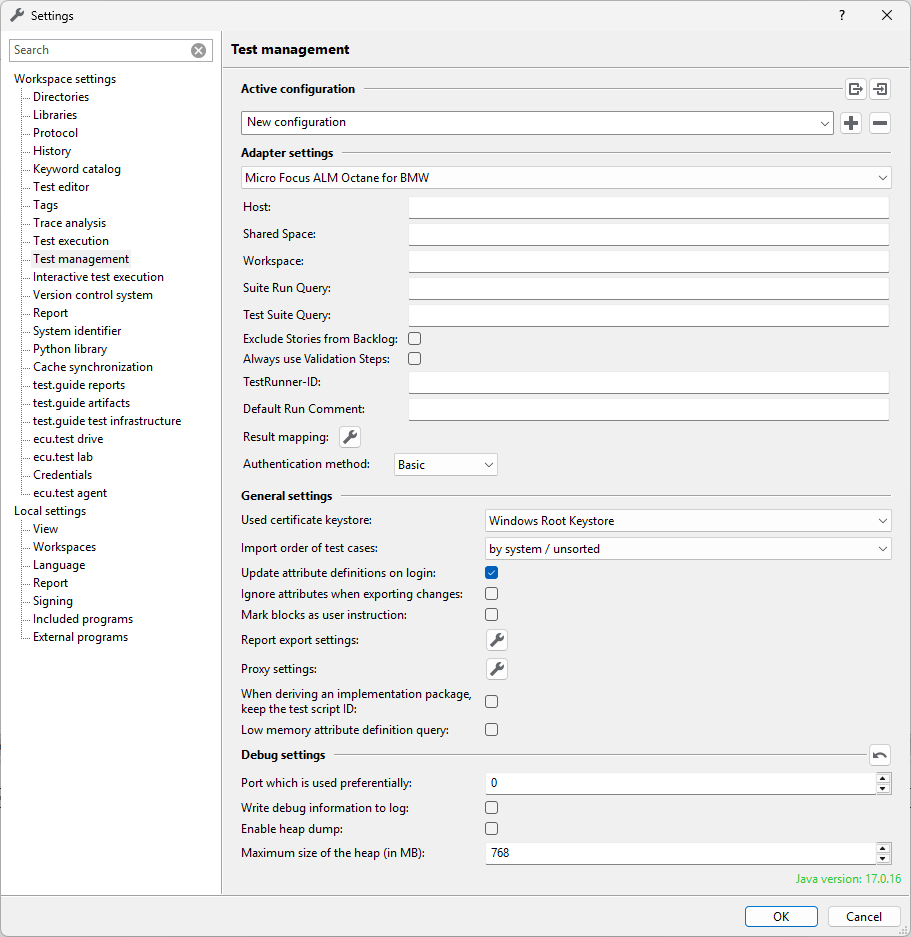Click into the Search box

coord(100,50)
